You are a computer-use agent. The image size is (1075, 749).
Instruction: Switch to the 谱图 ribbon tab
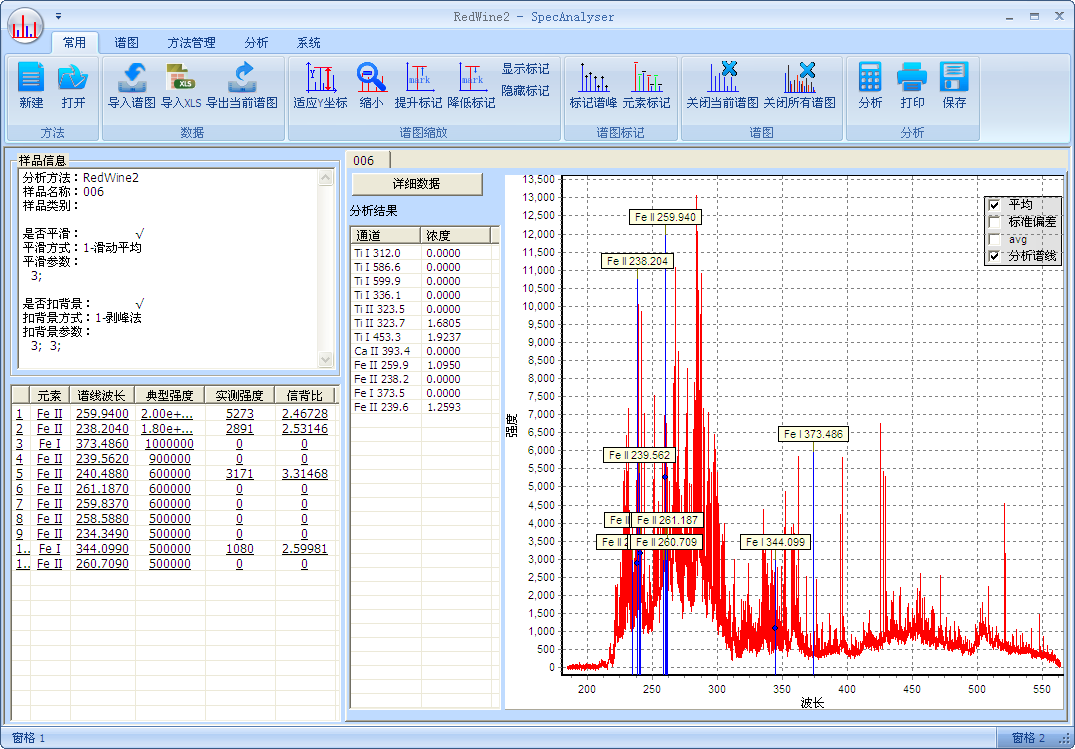tap(127, 43)
